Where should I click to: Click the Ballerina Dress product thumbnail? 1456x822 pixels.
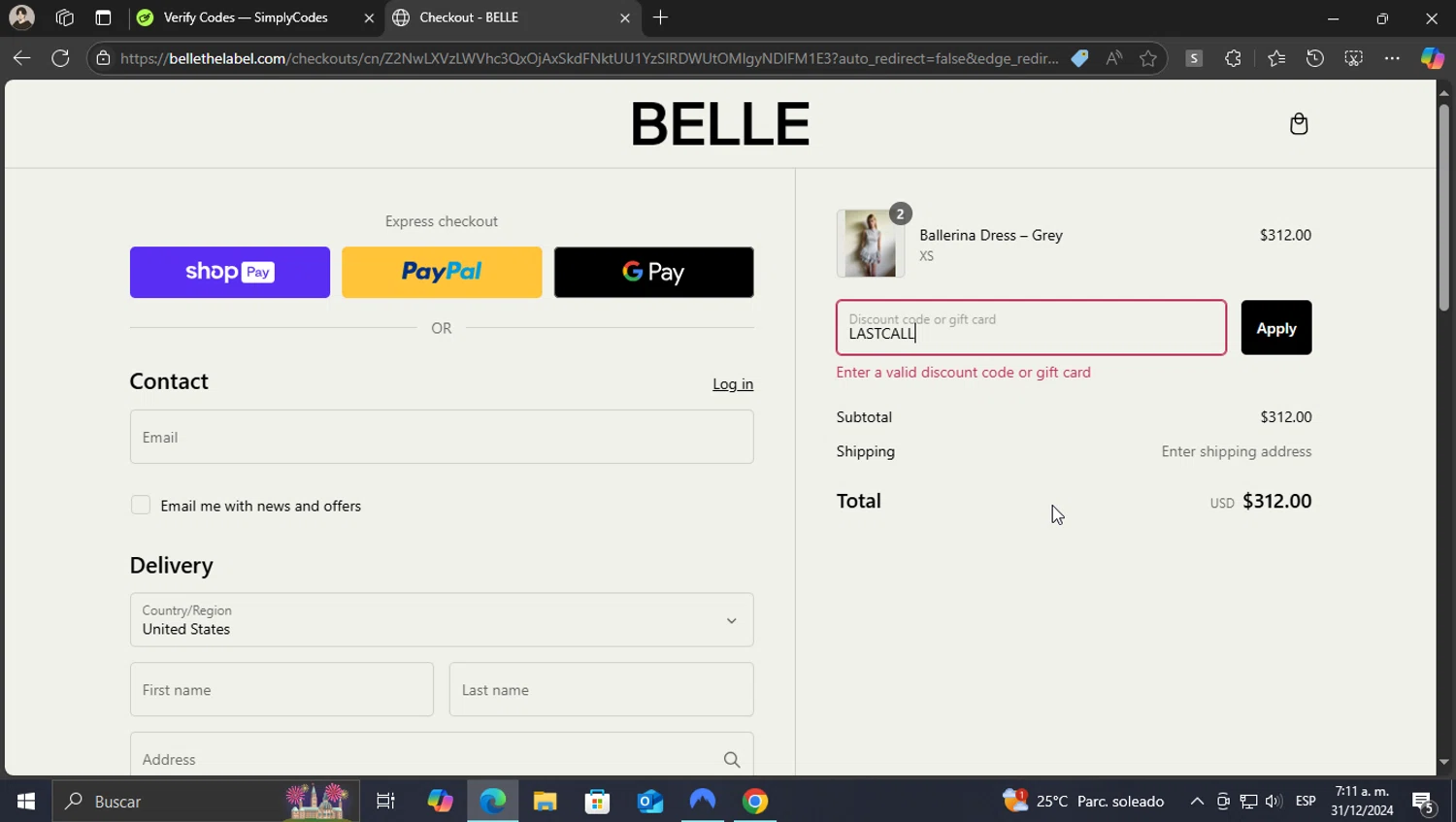click(x=871, y=244)
